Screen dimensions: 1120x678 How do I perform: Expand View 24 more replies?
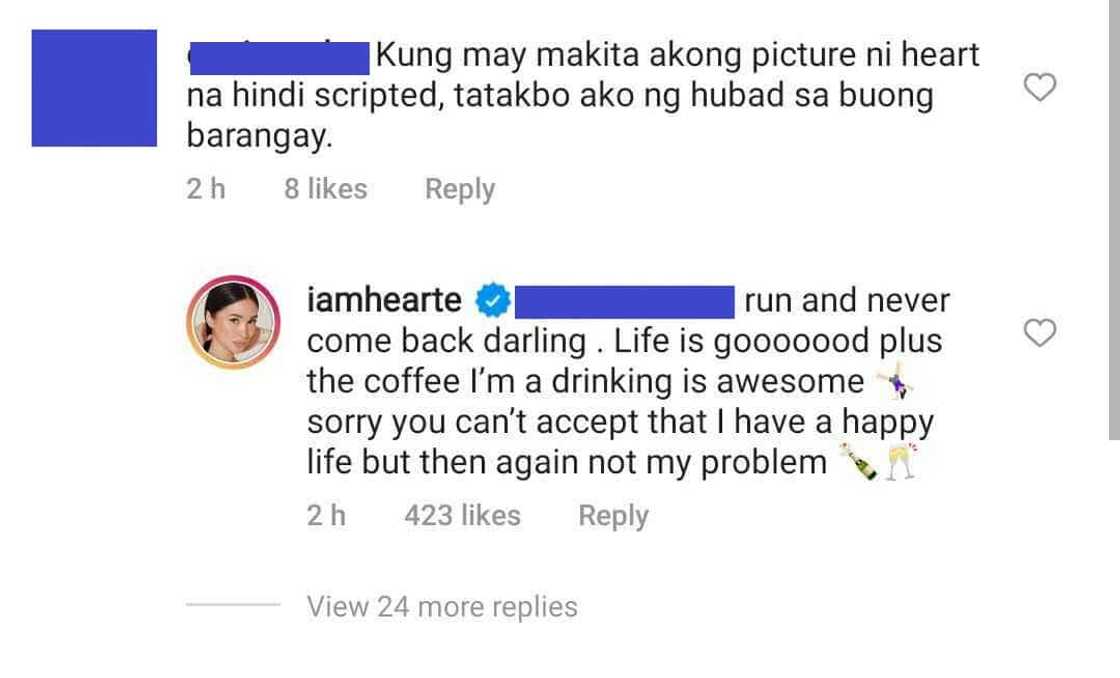click(442, 607)
